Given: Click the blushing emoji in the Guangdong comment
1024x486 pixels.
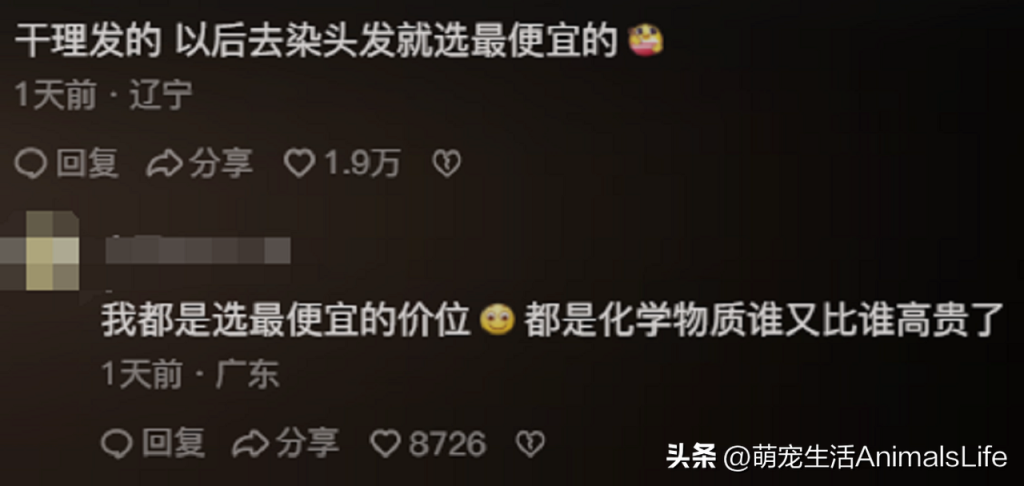Looking at the screenshot, I should (498, 320).
